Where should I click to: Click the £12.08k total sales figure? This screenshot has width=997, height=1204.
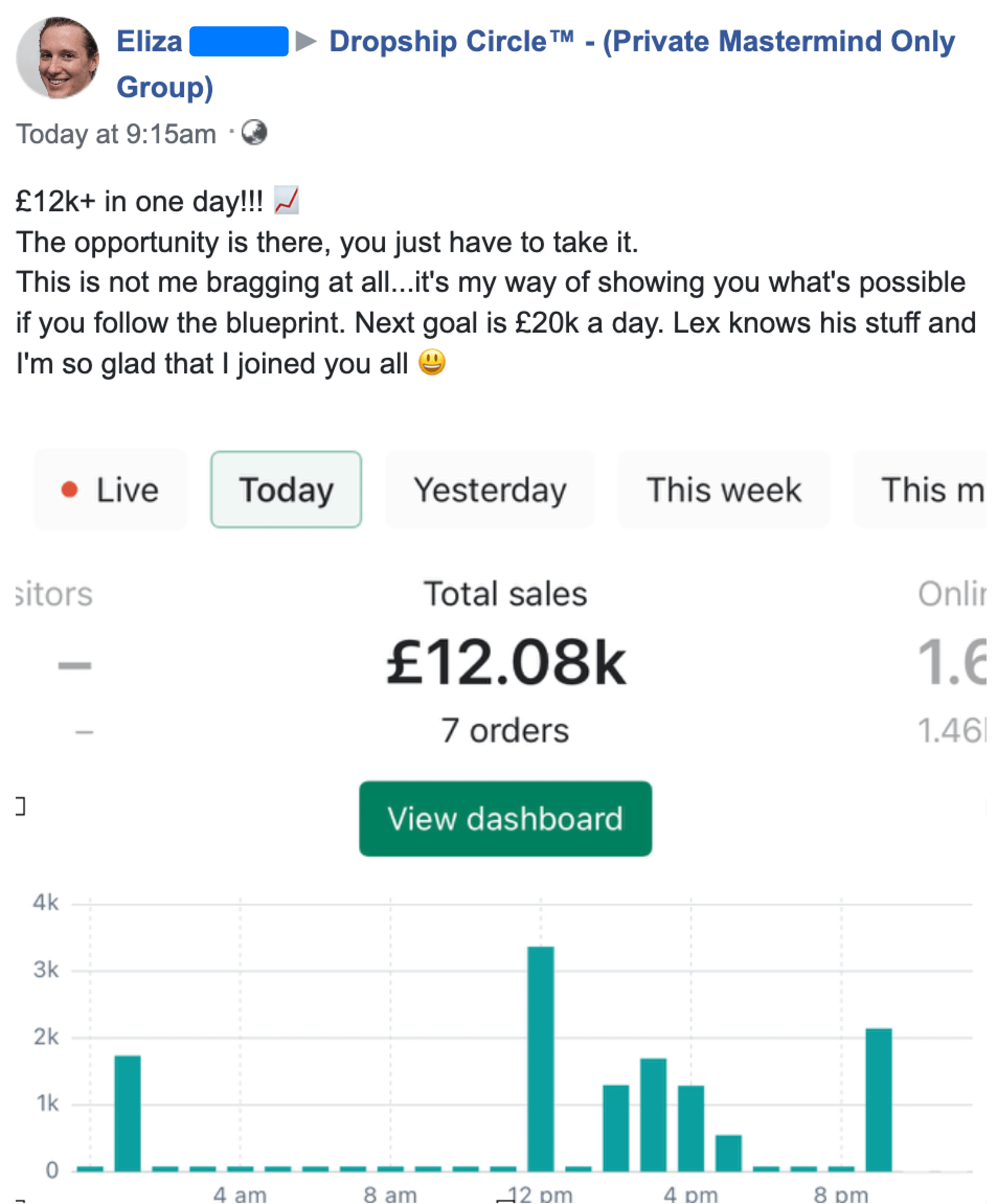(x=506, y=663)
